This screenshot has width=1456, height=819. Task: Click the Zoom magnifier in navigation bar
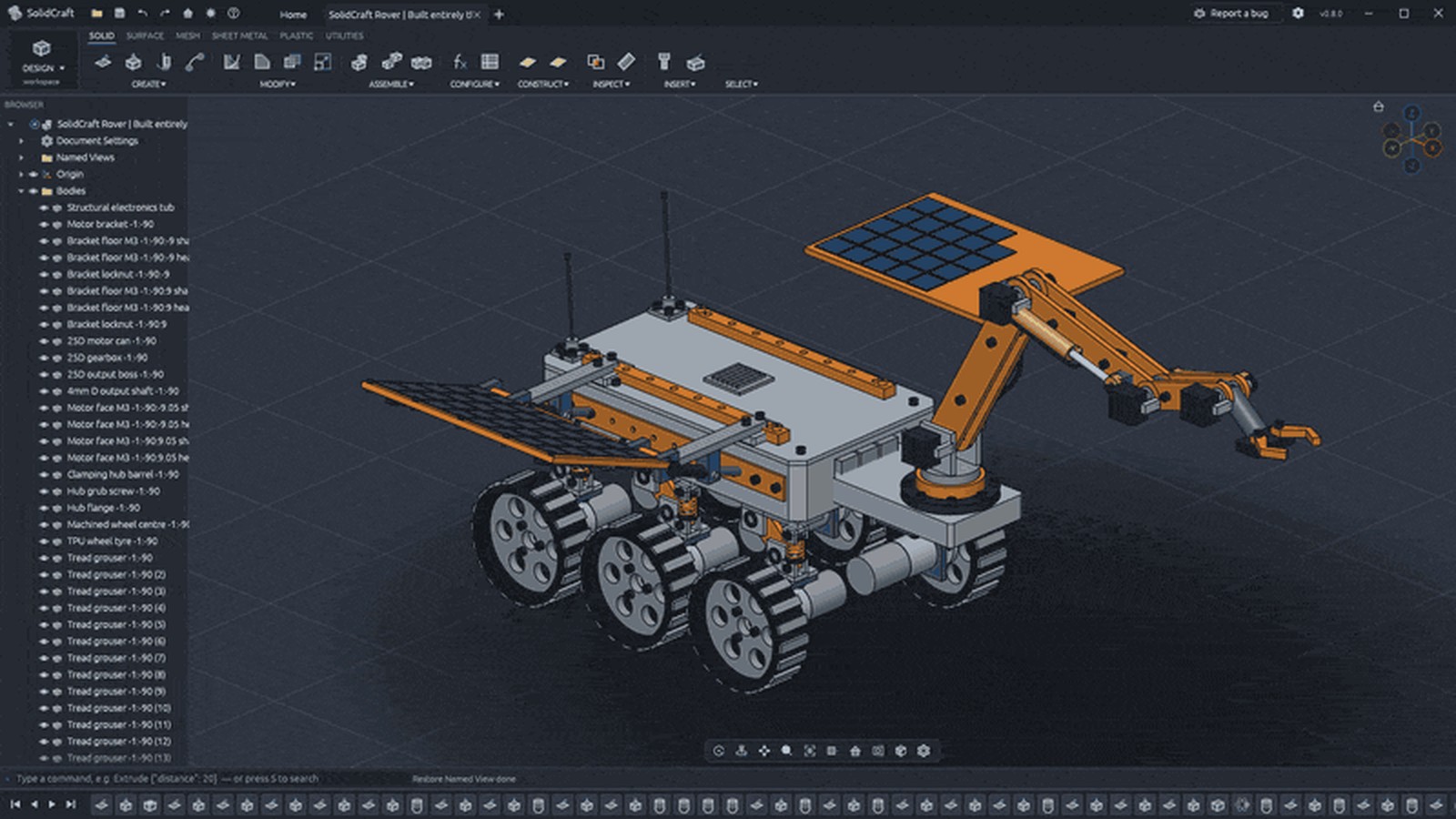pyautogui.click(x=786, y=751)
